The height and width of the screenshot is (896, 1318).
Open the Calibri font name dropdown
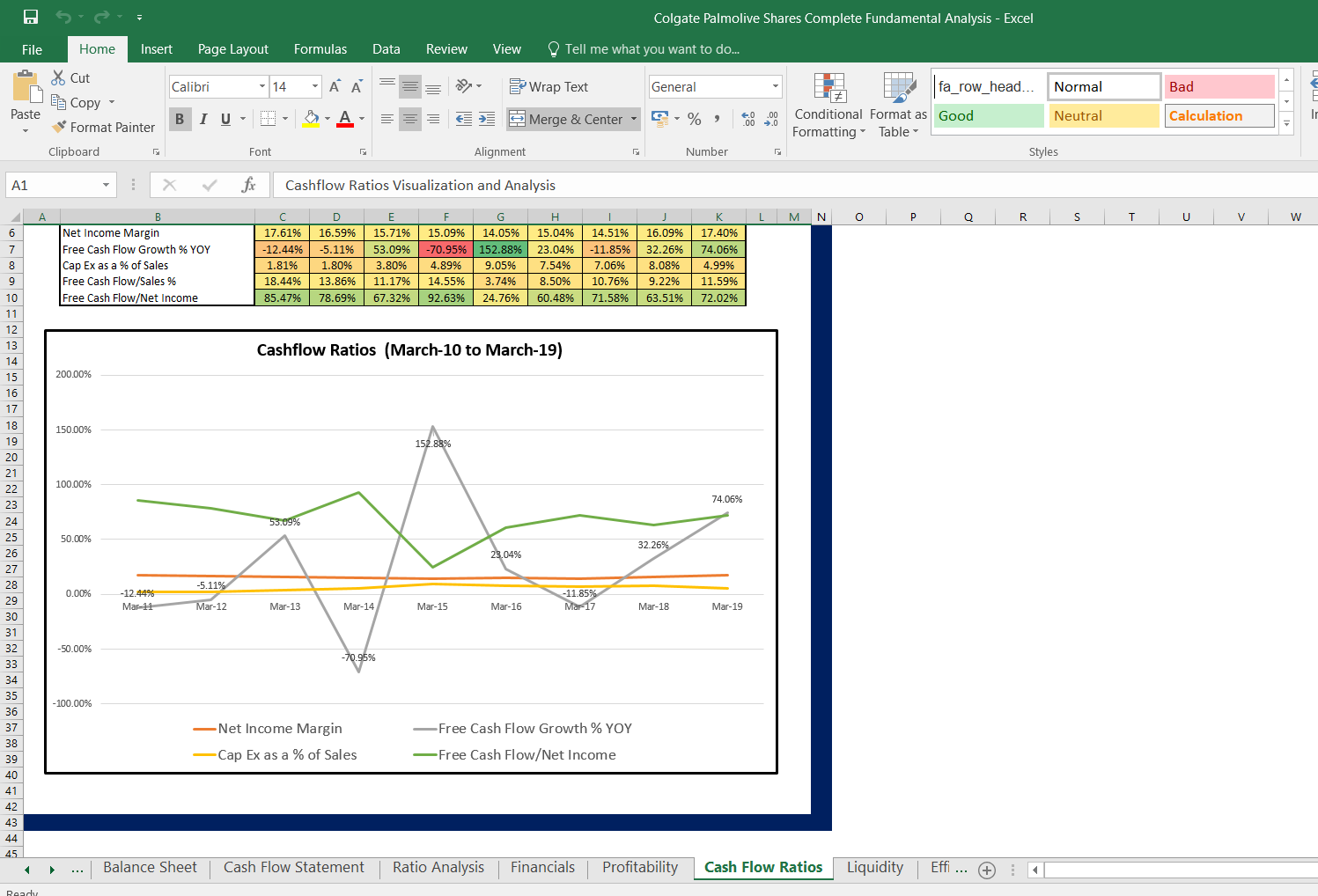[262, 86]
